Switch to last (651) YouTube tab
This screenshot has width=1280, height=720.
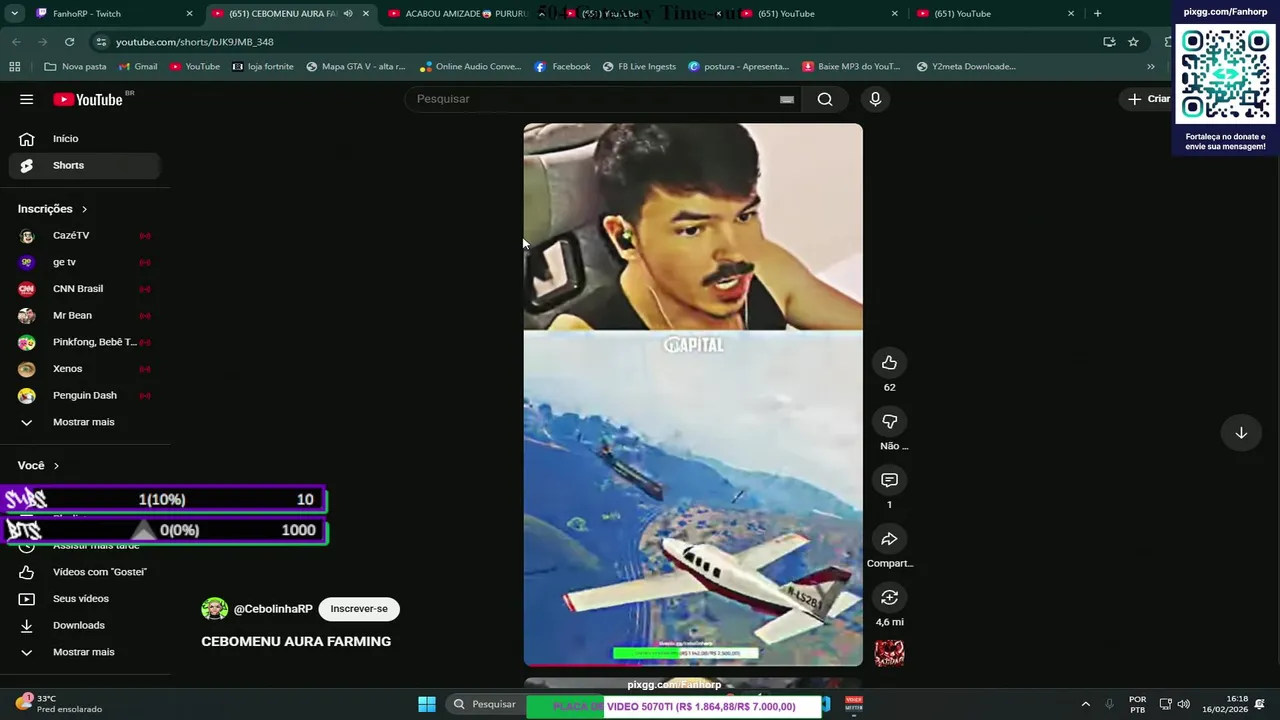click(994, 14)
